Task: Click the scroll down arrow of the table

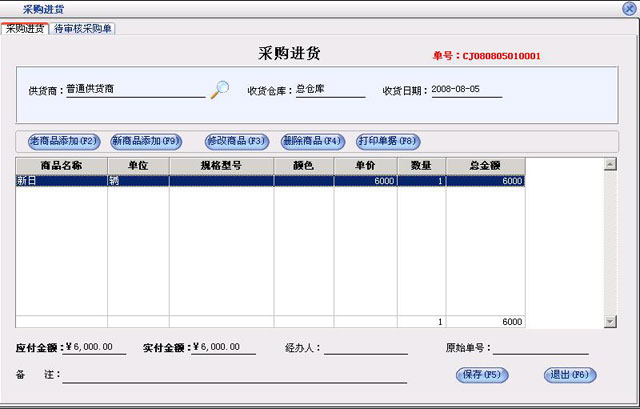Action: coord(610,321)
